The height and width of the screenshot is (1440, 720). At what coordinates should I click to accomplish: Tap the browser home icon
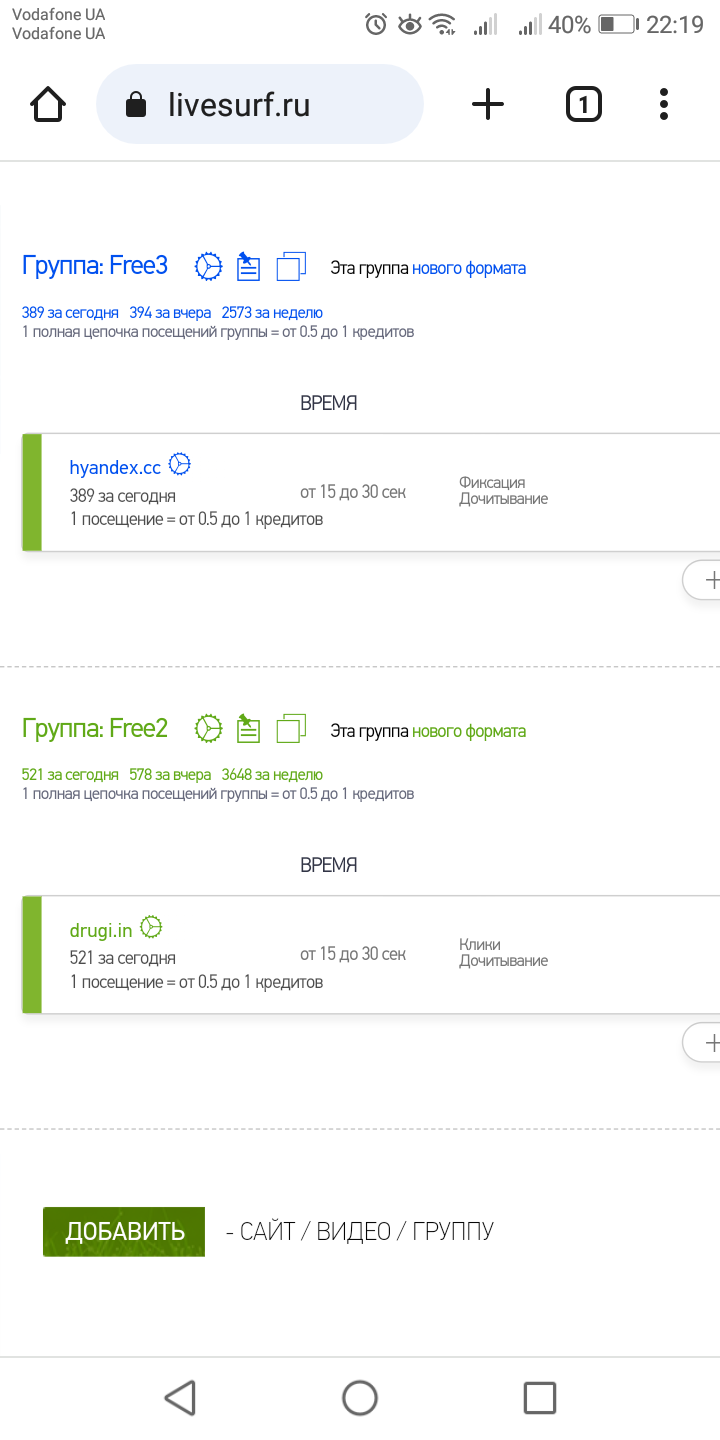pyautogui.click(x=49, y=104)
